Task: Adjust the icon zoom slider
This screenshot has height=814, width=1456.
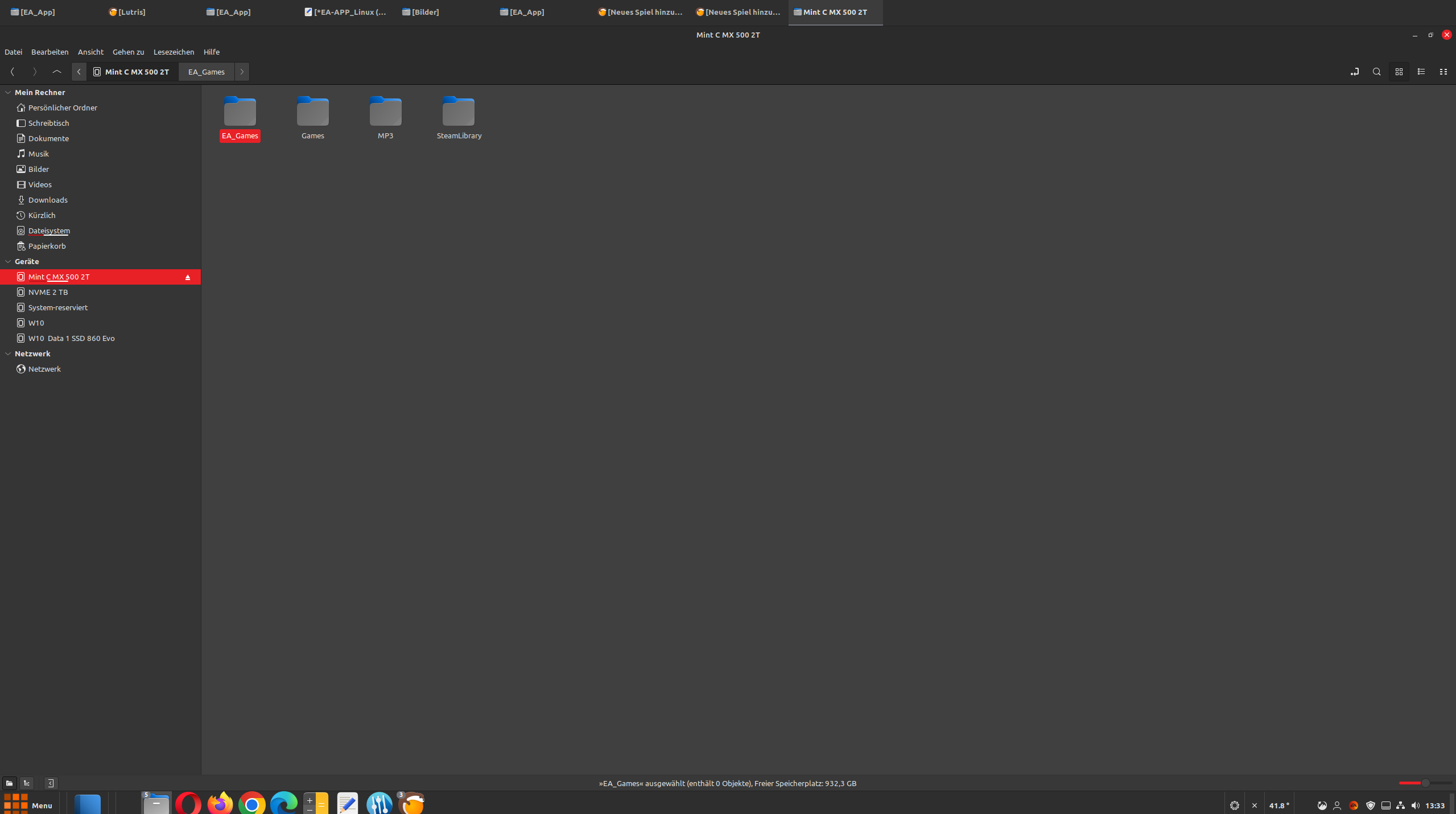Action: (1425, 783)
